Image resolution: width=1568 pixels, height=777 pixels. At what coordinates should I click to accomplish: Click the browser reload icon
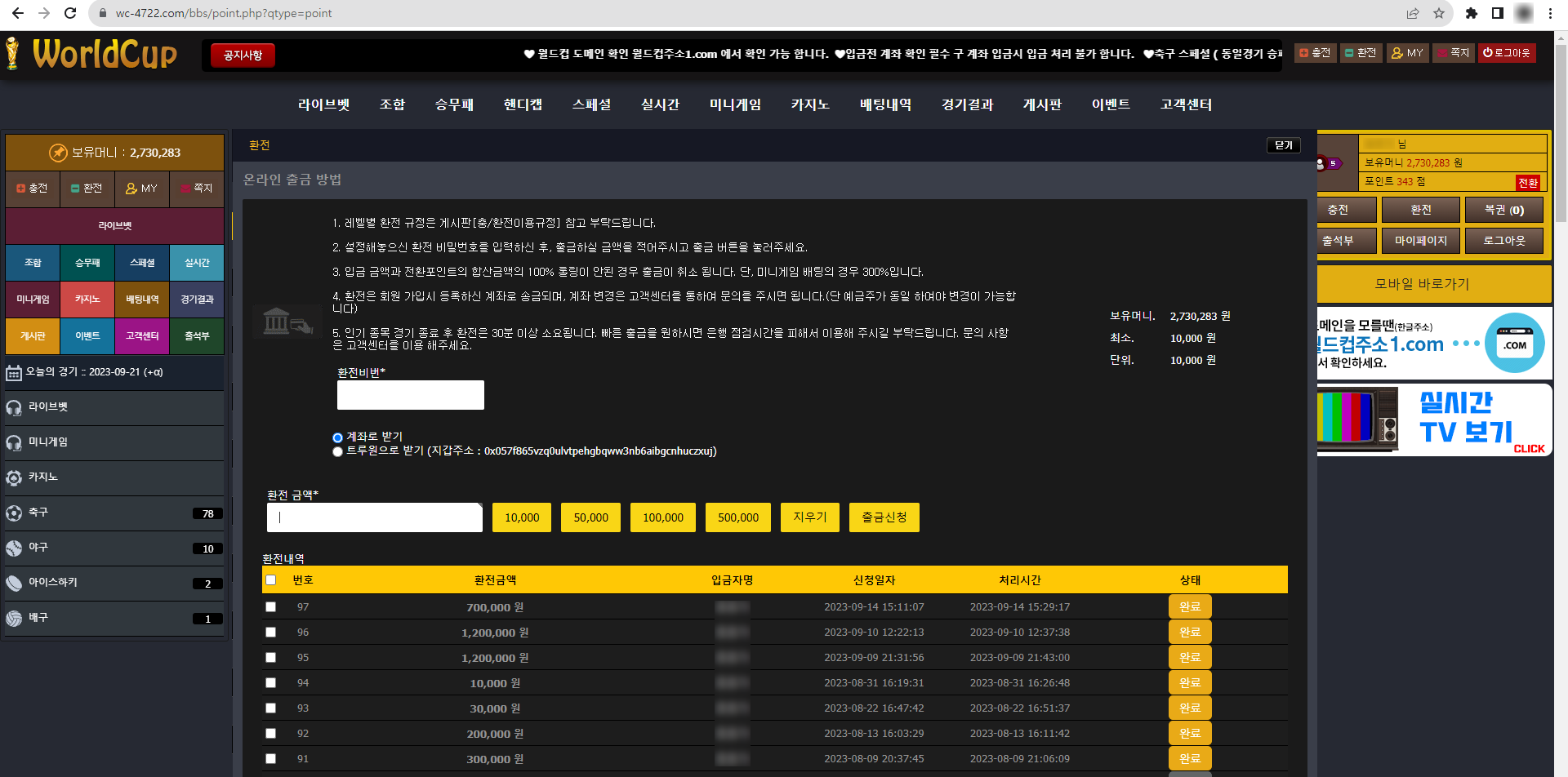pyautogui.click(x=70, y=13)
